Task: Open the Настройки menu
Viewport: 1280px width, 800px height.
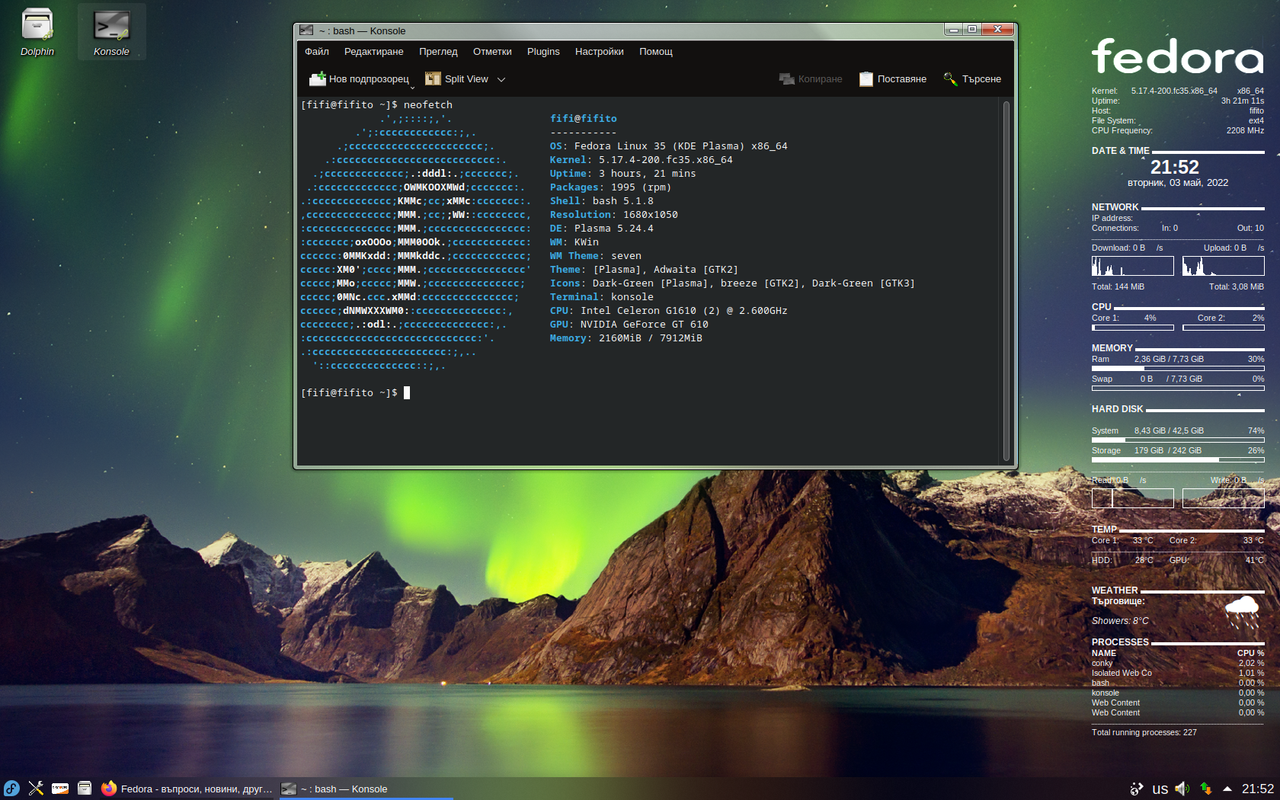Action: (599, 51)
